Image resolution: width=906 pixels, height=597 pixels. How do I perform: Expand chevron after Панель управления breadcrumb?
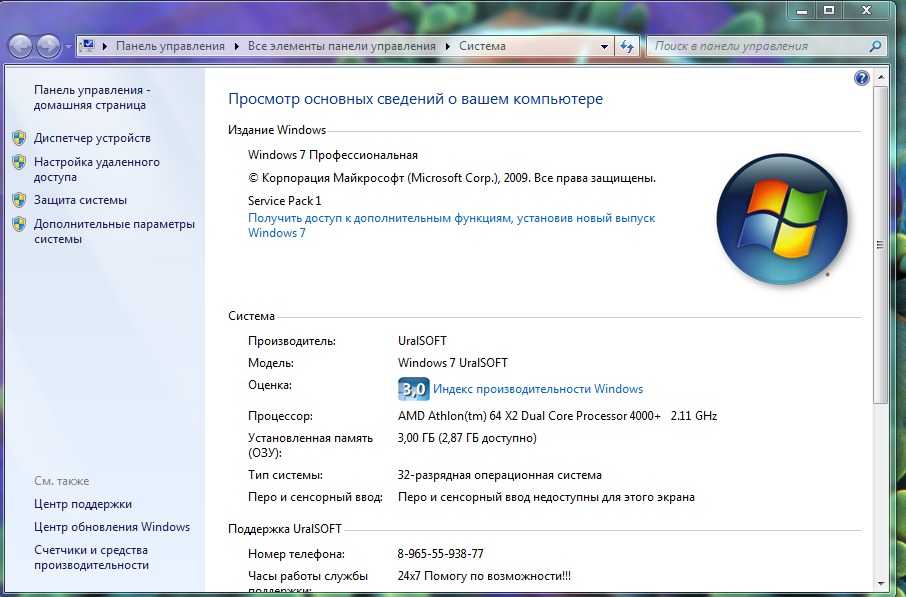[x=236, y=46]
